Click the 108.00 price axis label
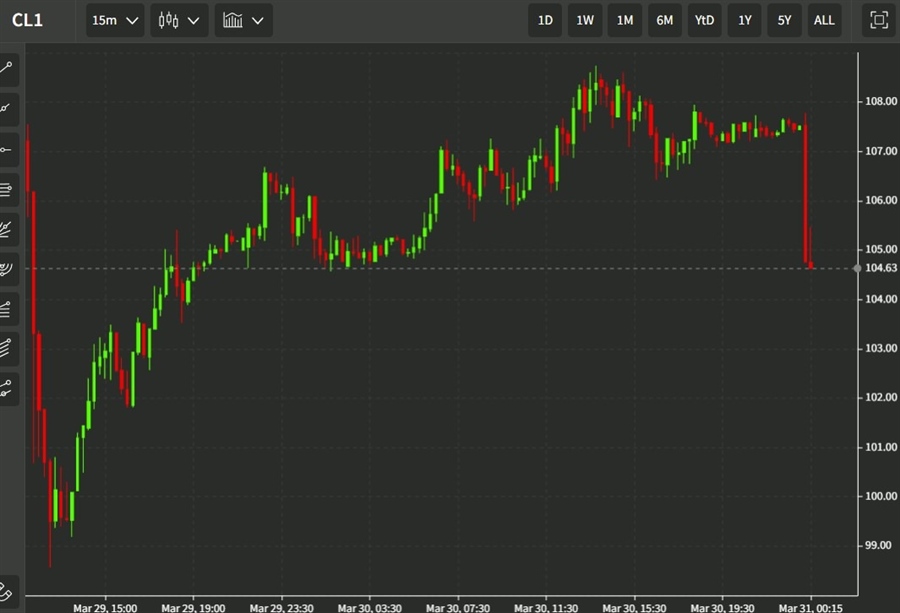 pyautogui.click(x=880, y=102)
